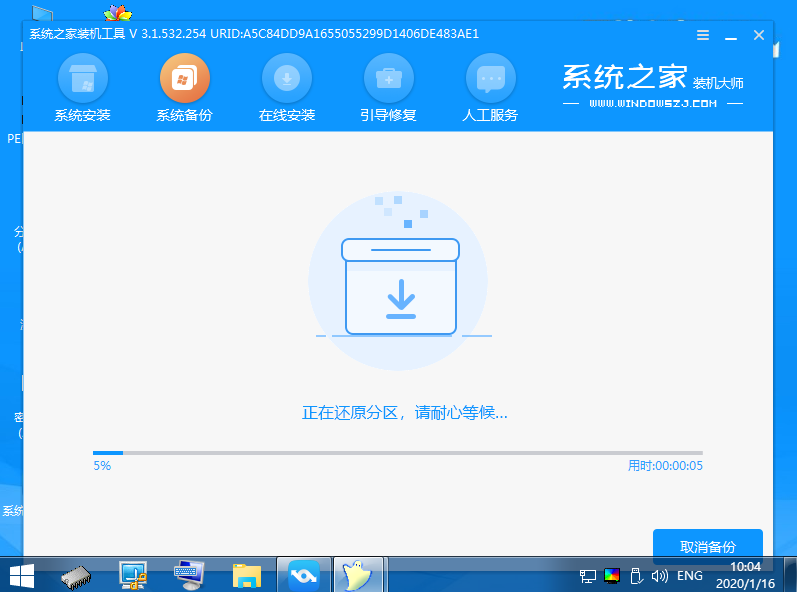Select the Ghost taskbar app icon
Screen dimensions: 809x592
(x=358, y=574)
